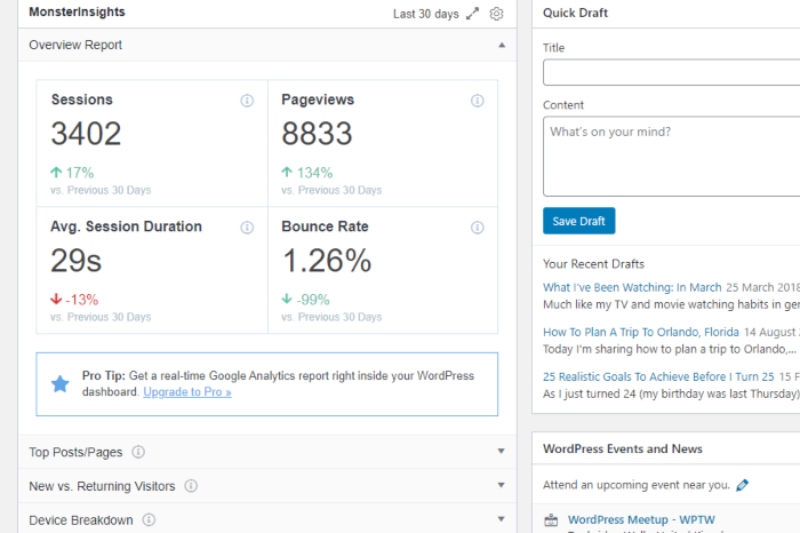This screenshot has width=800, height=533.
Task: Edit event location with pencil icon
Action: pyautogui.click(x=742, y=485)
